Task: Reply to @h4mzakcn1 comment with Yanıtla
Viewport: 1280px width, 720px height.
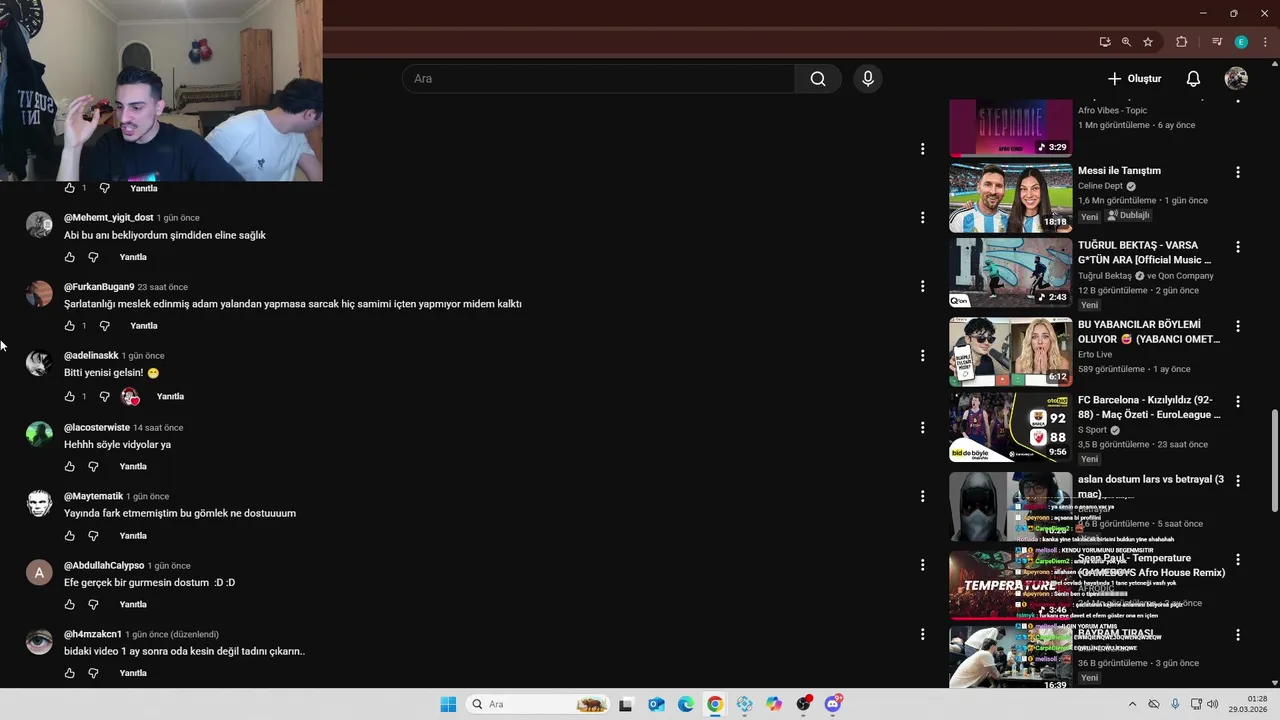Action: point(133,674)
